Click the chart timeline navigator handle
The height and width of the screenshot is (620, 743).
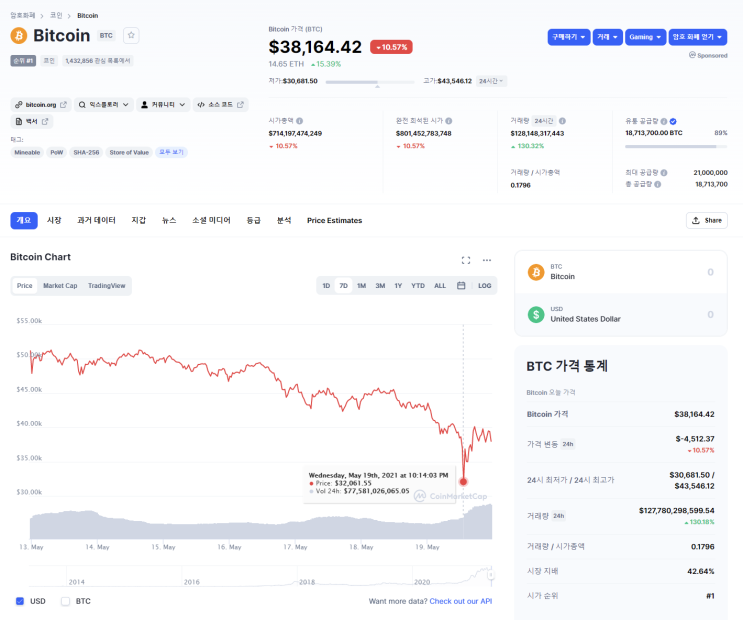pyautogui.click(x=491, y=575)
